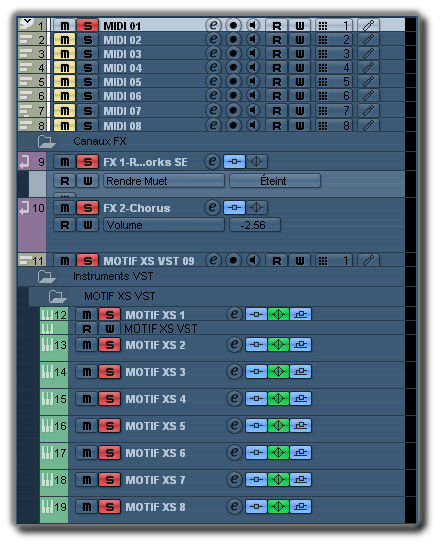Open channel settings (e) for MIDI 01
Image resolution: width=444 pixels, height=550 pixels.
(x=213, y=26)
